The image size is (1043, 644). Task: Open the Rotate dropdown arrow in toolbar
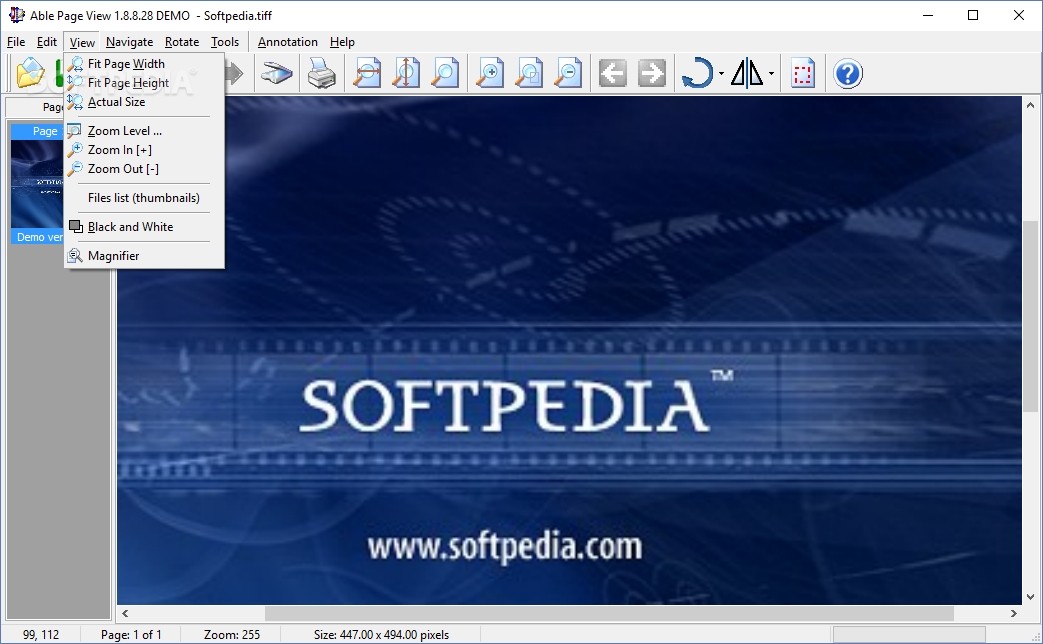(722, 73)
